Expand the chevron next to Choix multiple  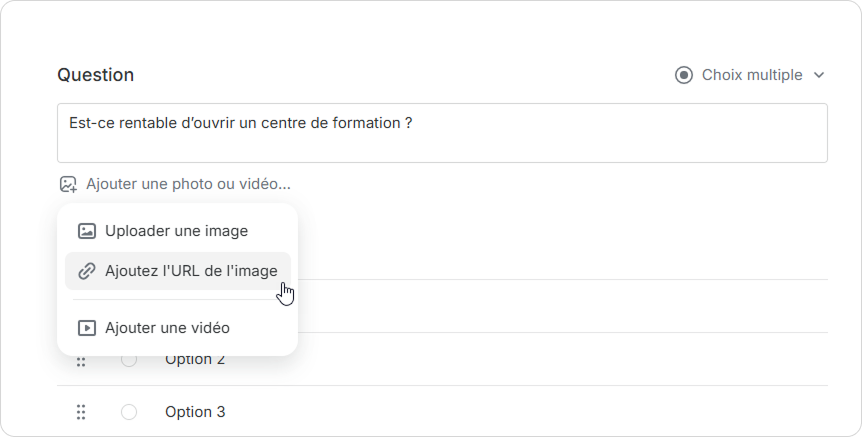pyautogui.click(x=819, y=75)
